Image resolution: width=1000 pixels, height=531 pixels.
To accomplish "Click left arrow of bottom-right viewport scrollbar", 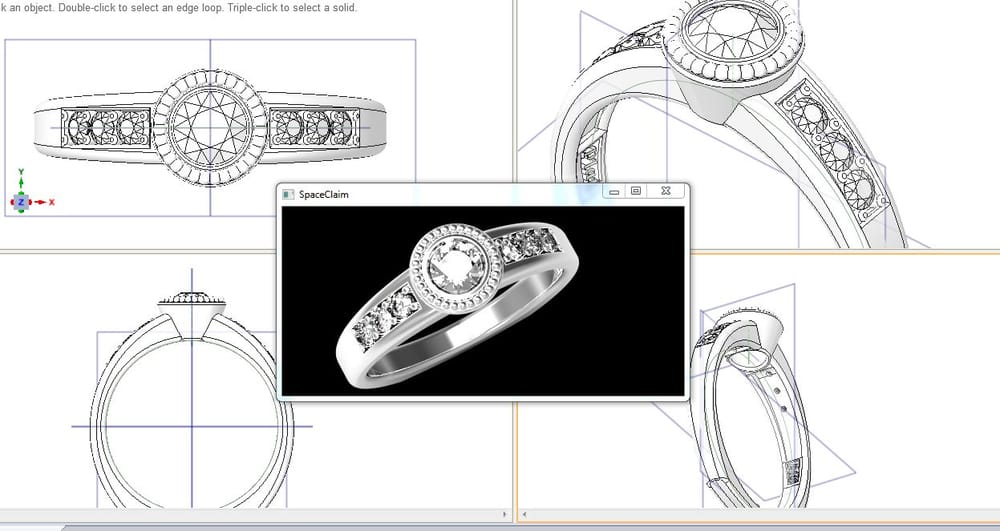I will click(526, 516).
